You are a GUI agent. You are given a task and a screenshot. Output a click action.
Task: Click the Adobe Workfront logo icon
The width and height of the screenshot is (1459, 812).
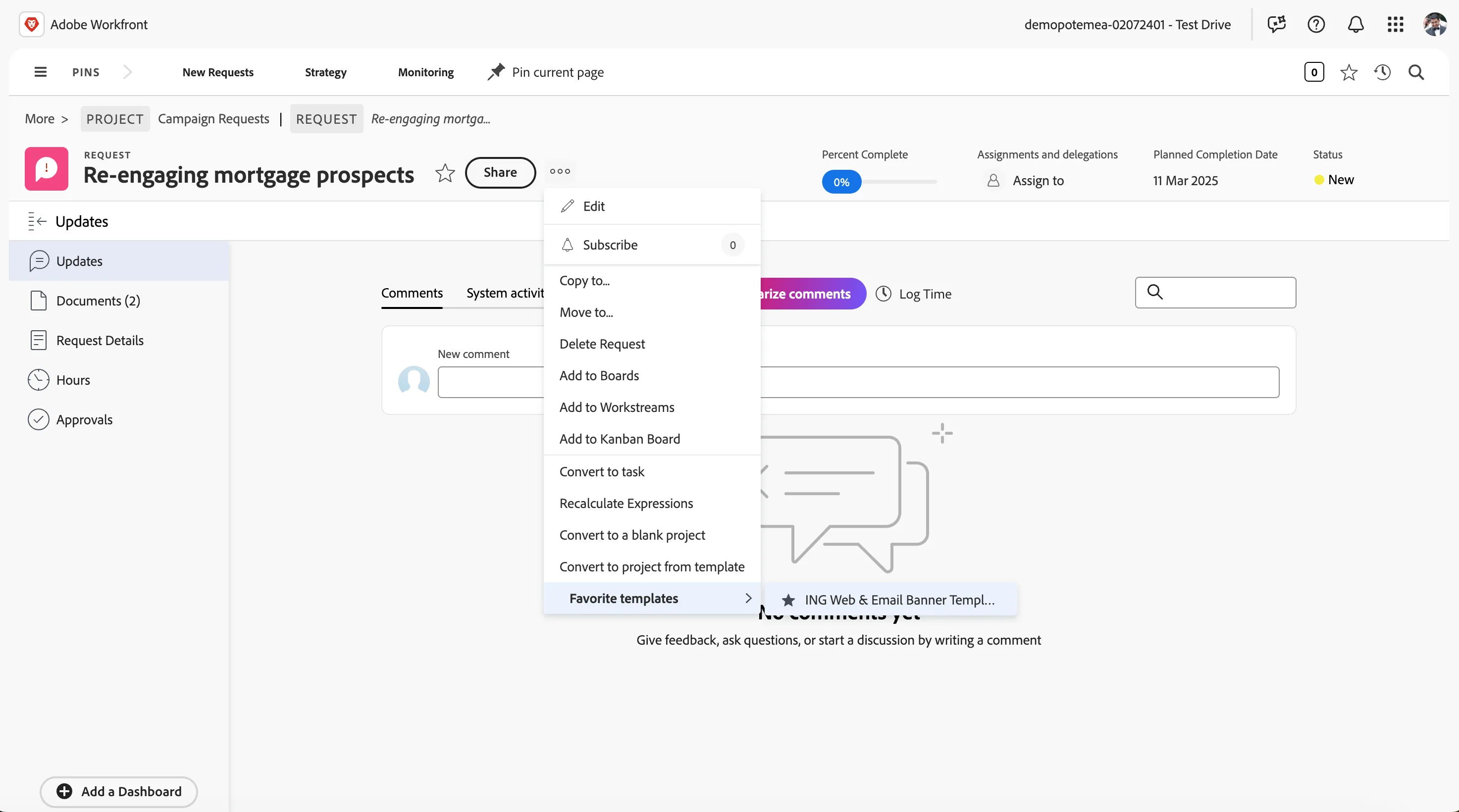pos(32,24)
